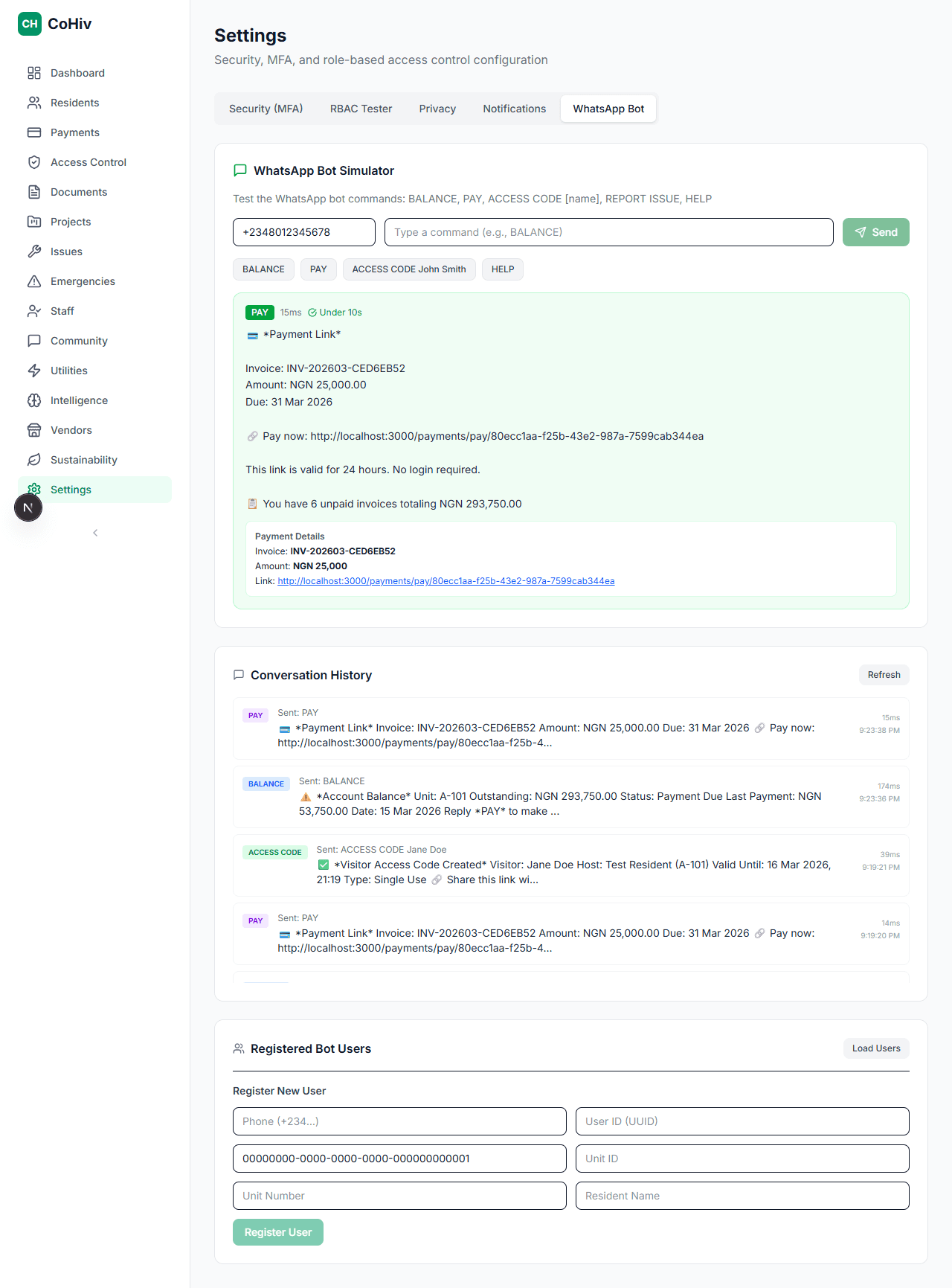Open Dashboard from the sidebar icon

click(34, 73)
